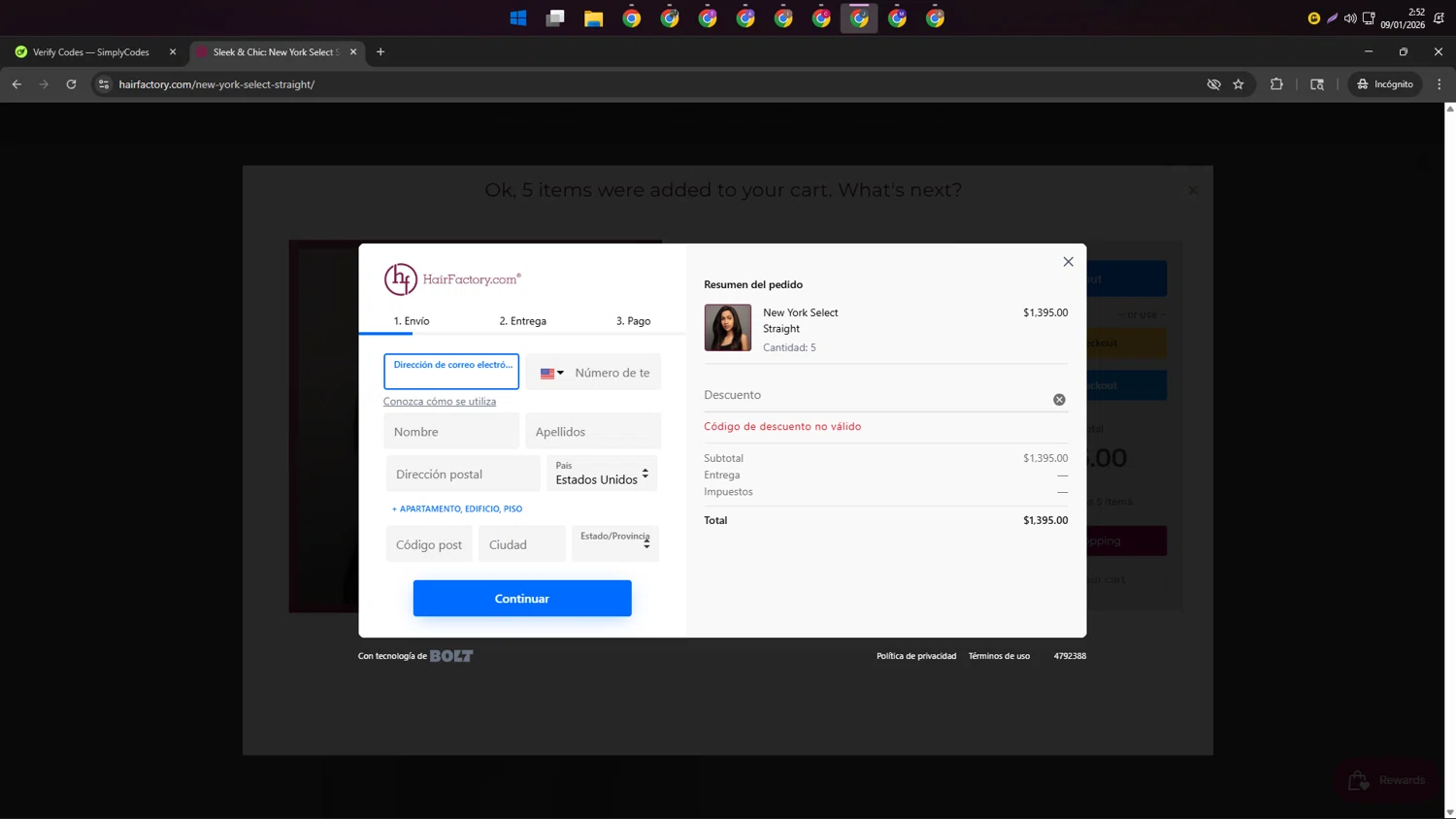Open the notifications bell in system tray
The width and height of the screenshot is (1456, 819).
(1439, 17)
